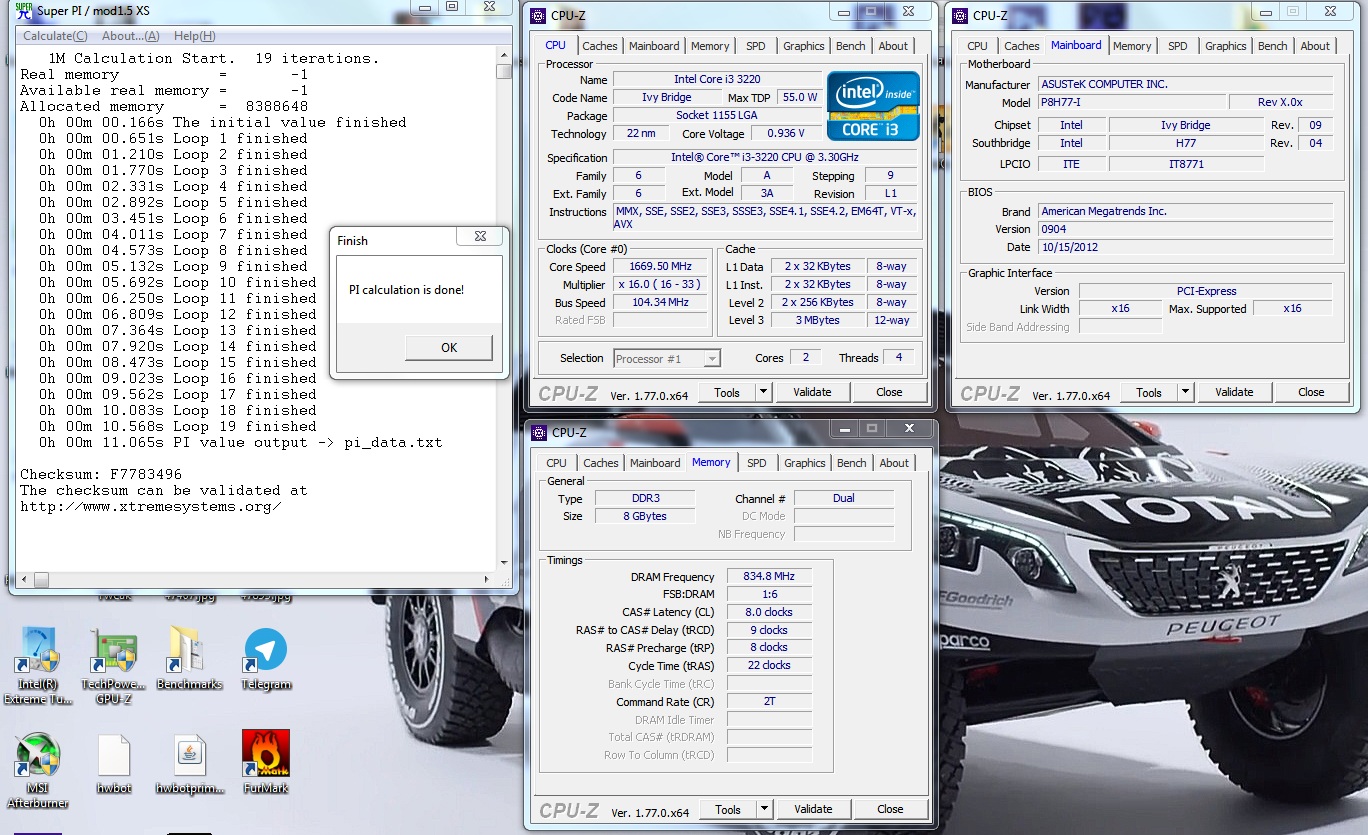Image resolution: width=1368 pixels, height=835 pixels.
Task: Click LPCIO value 'IT8771'
Action: tap(1186, 163)
